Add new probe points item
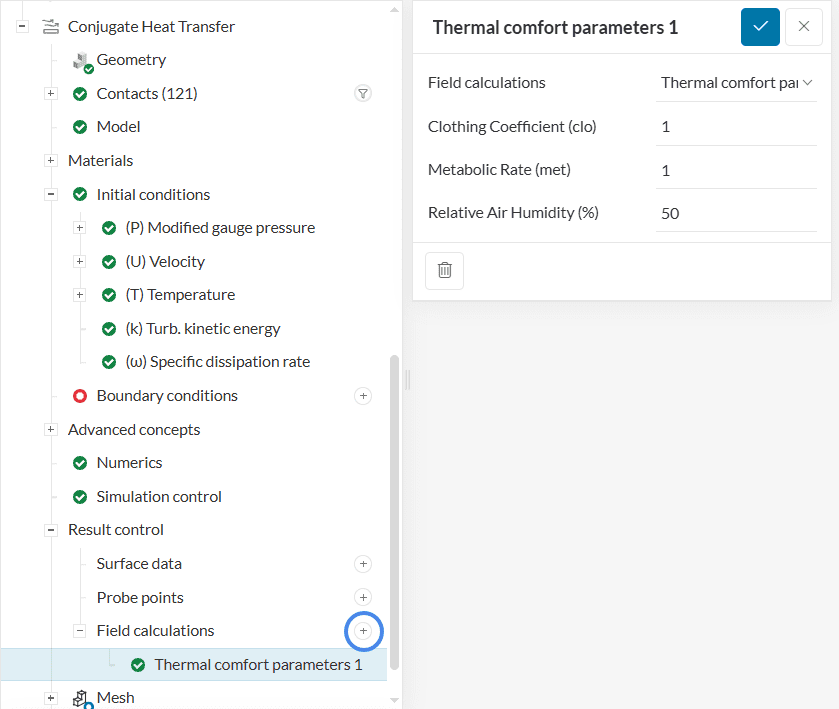839x709 pixels. (x=363, y=598)
